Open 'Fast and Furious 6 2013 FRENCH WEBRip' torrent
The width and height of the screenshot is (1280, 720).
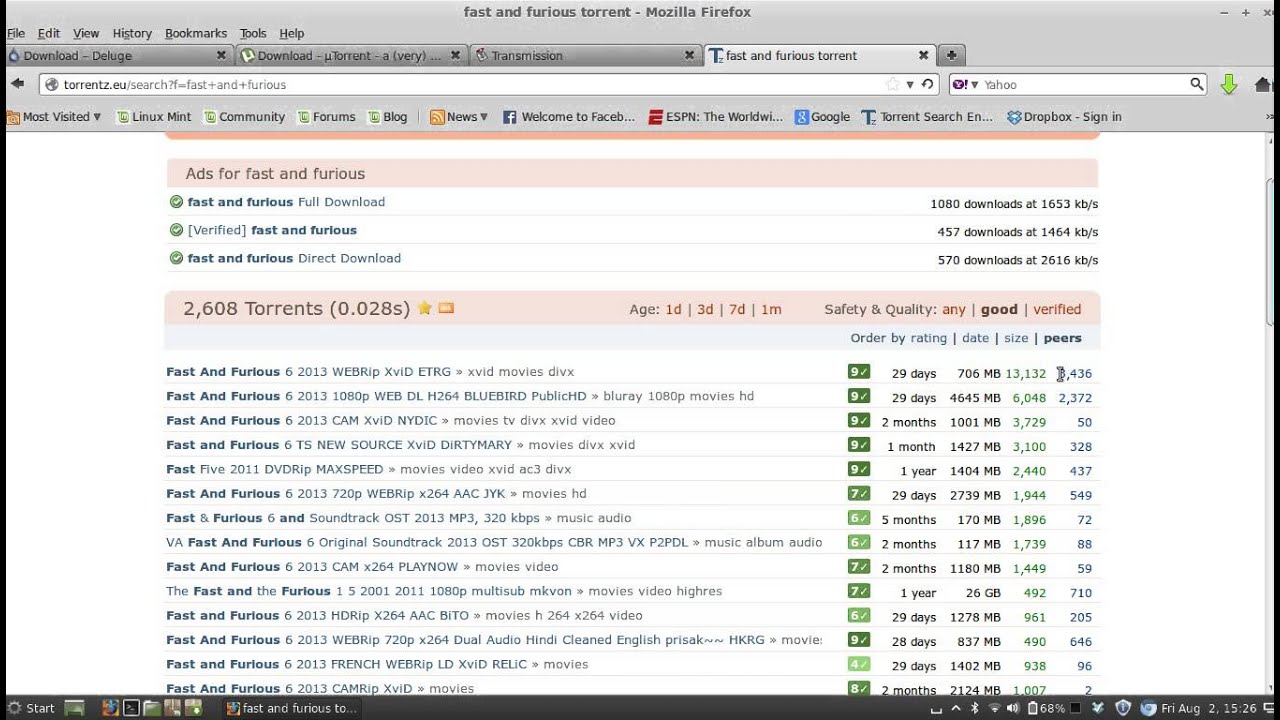[x=347, y=664]
